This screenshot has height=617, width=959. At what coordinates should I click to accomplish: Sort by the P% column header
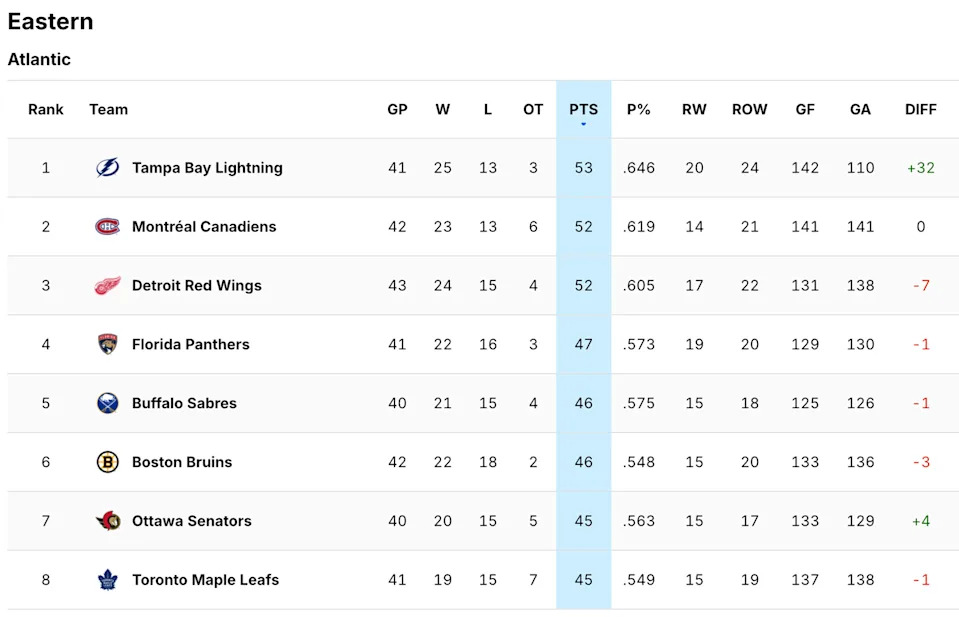[638, 110]
